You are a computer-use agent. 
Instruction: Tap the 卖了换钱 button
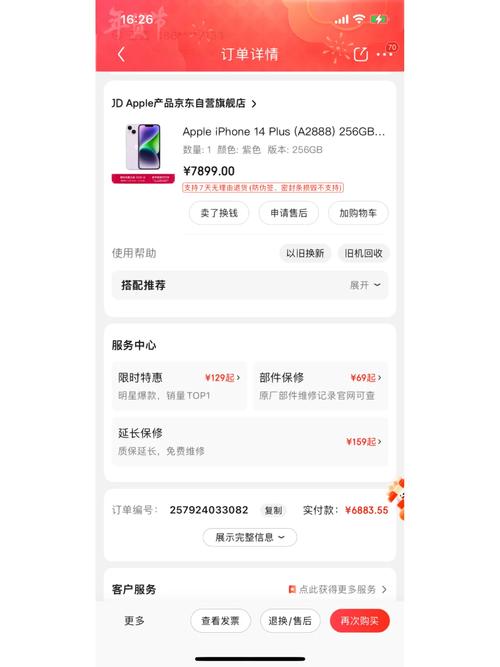coord(219,213)
